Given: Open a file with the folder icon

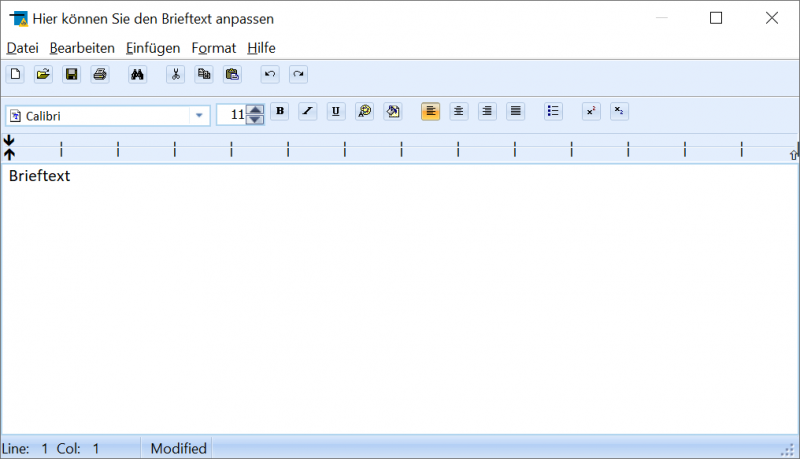Looking at the screenshot, I should (x=43, y=74).
